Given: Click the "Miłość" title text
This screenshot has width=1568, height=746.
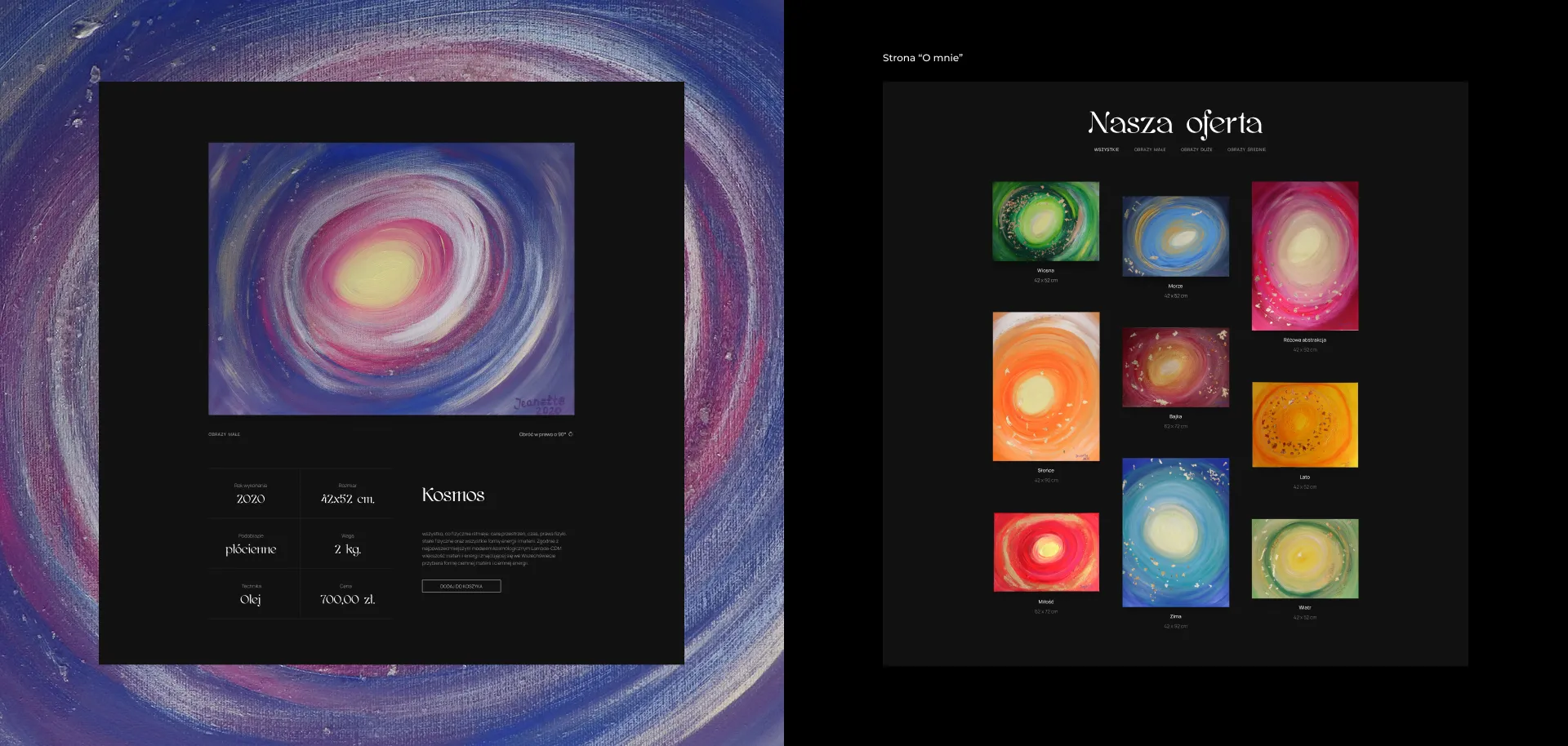Looking at the screenshot, I should [1046, 602].
